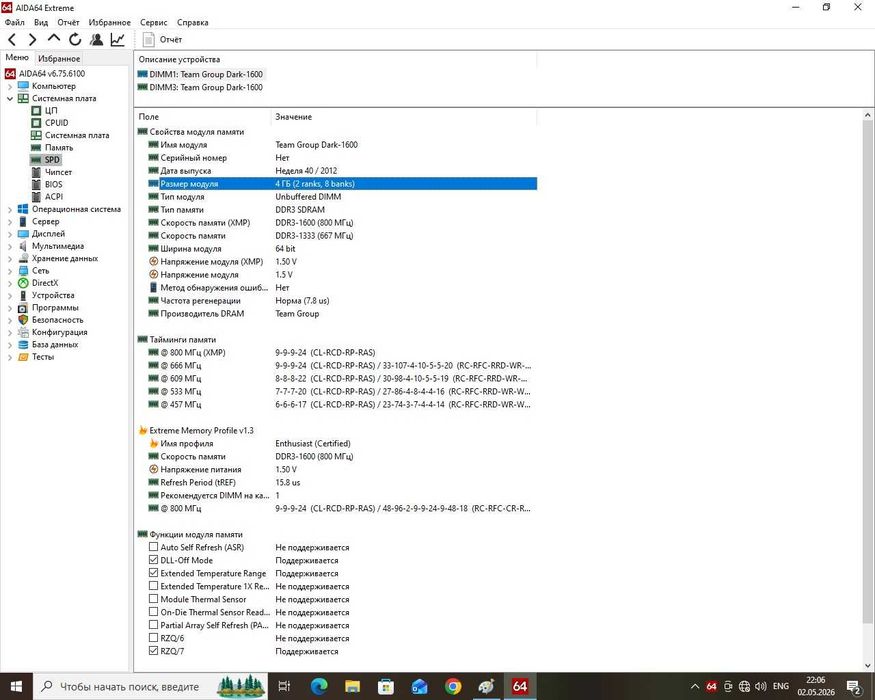Click the База данных icon
875x700 pixels.
[x=23, y=344]
